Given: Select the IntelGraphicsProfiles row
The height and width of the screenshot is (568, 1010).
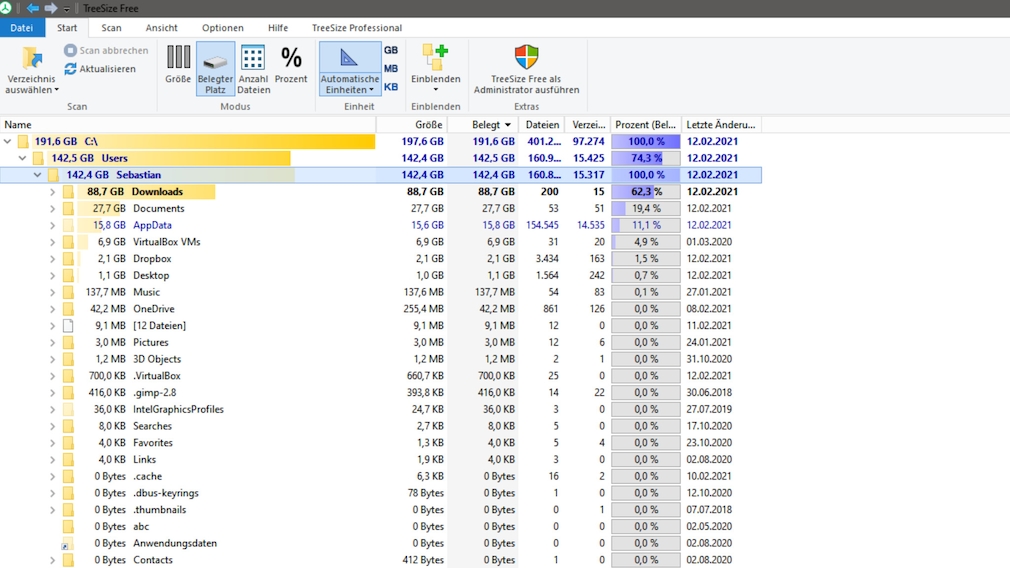Looking at the screenshot, I should [380, 409].
